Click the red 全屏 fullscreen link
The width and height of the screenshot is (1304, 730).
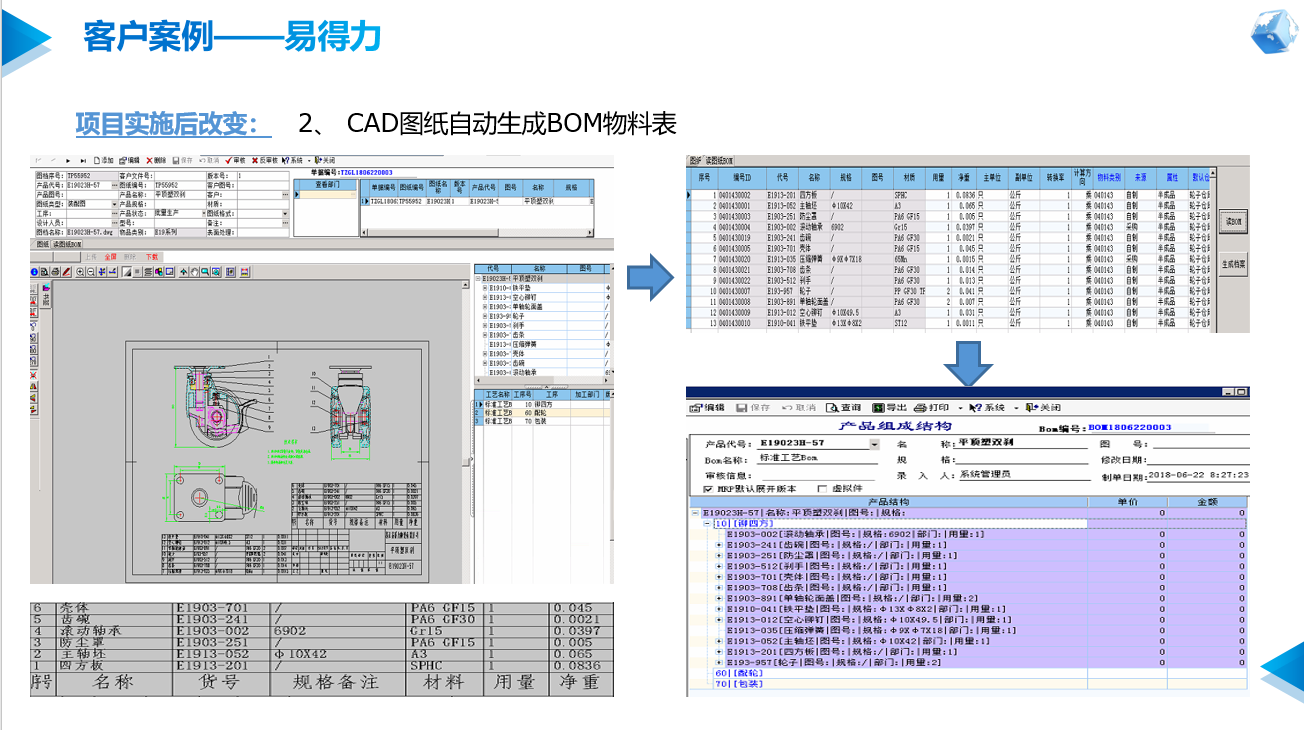tap(110, 257)
